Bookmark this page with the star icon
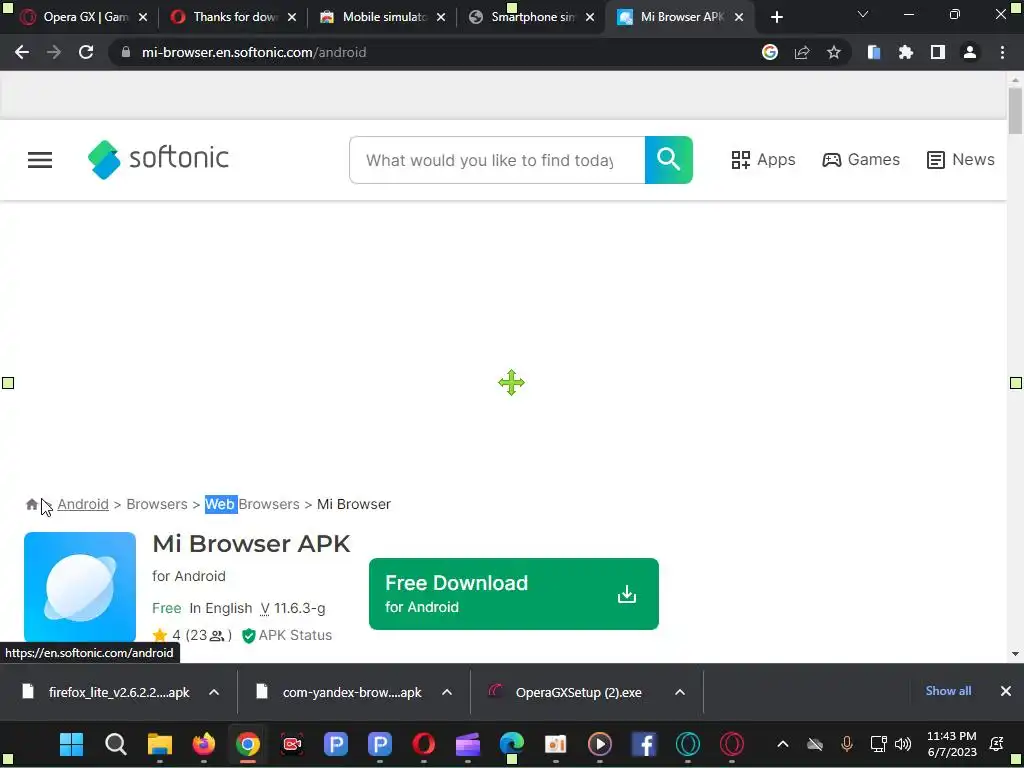The width and height of the screenshot is (1024, 768). coord(834,52)
